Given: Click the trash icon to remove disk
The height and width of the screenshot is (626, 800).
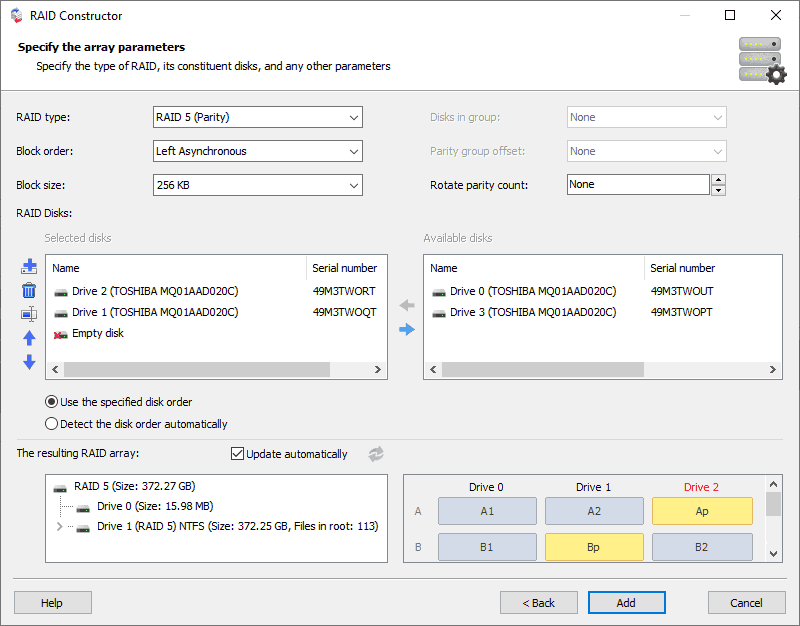Looking at the screenshot, I should tap(29, 290).
